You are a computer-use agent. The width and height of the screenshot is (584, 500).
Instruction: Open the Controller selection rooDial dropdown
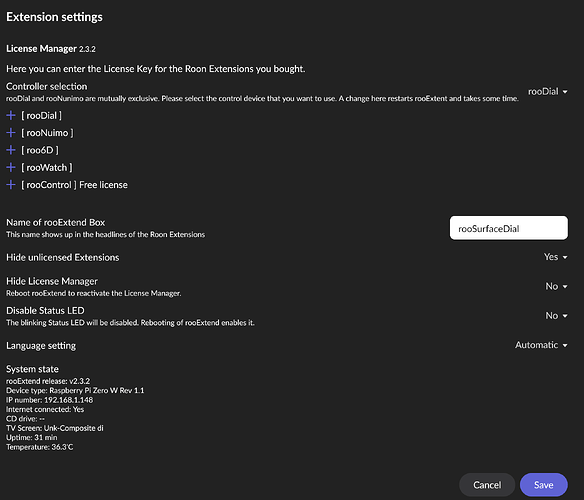pyautogui.click(x=548, y=91)
